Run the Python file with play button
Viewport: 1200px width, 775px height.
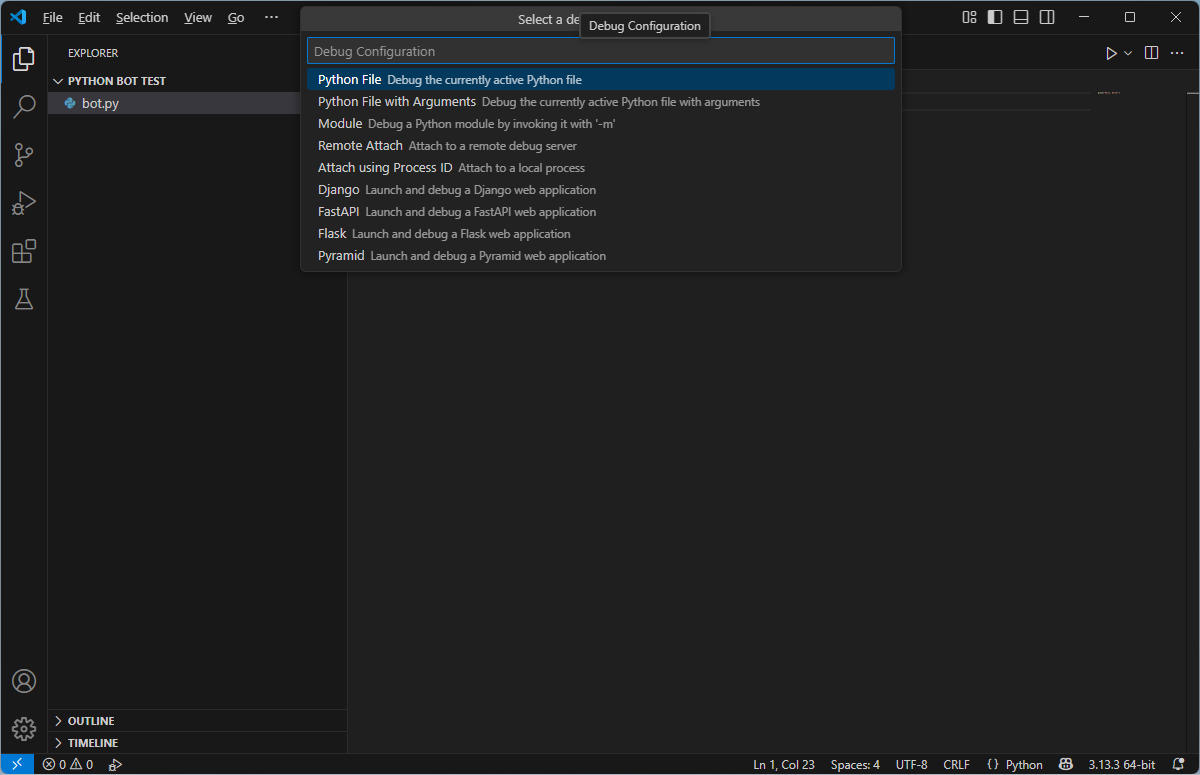click(1111, 53)
